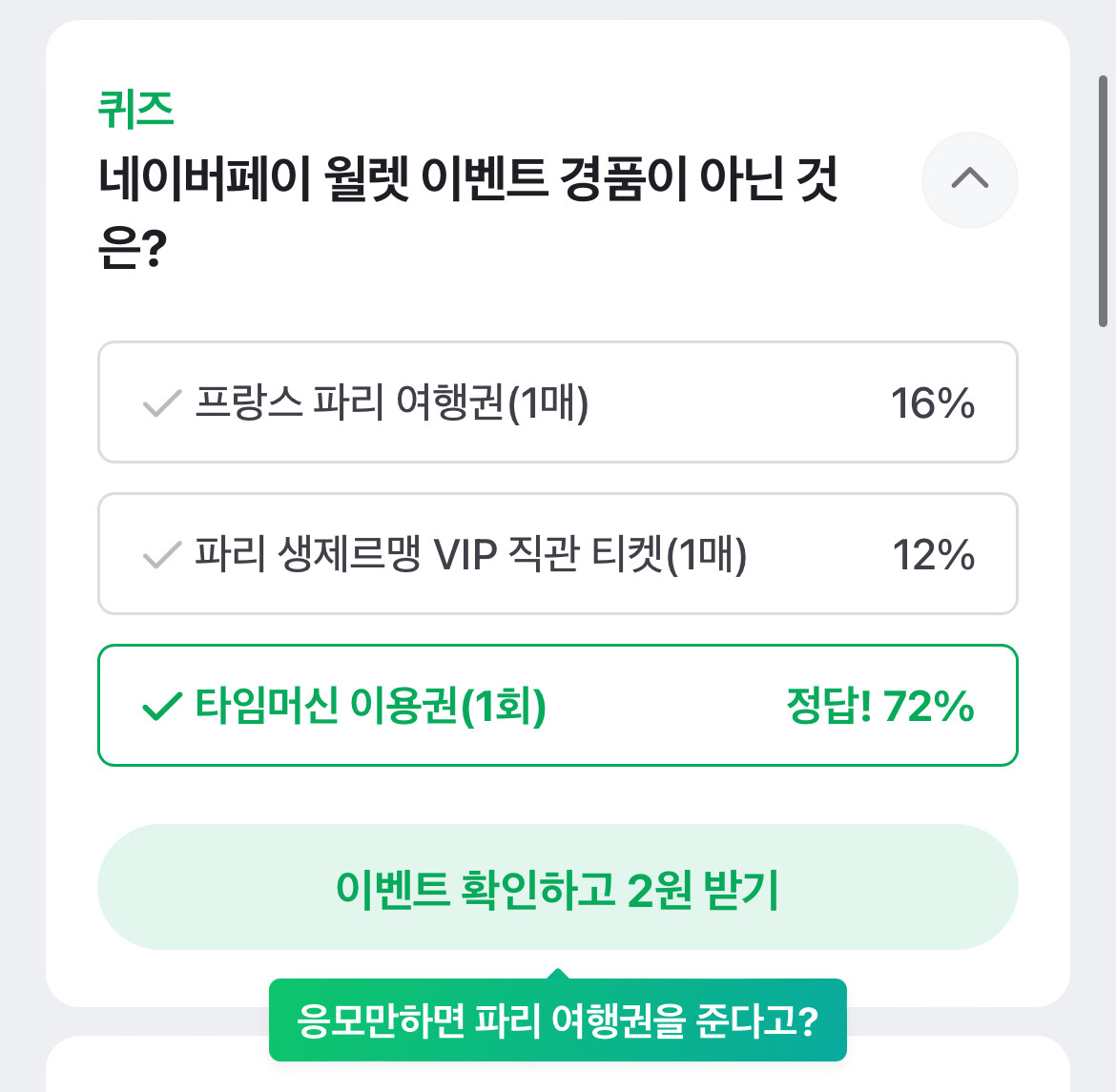Select the 파리 생제르맹 VIP 직관 티켓 option
The height and width of the screenshot is (1092, 1116).
pos(558,554)
